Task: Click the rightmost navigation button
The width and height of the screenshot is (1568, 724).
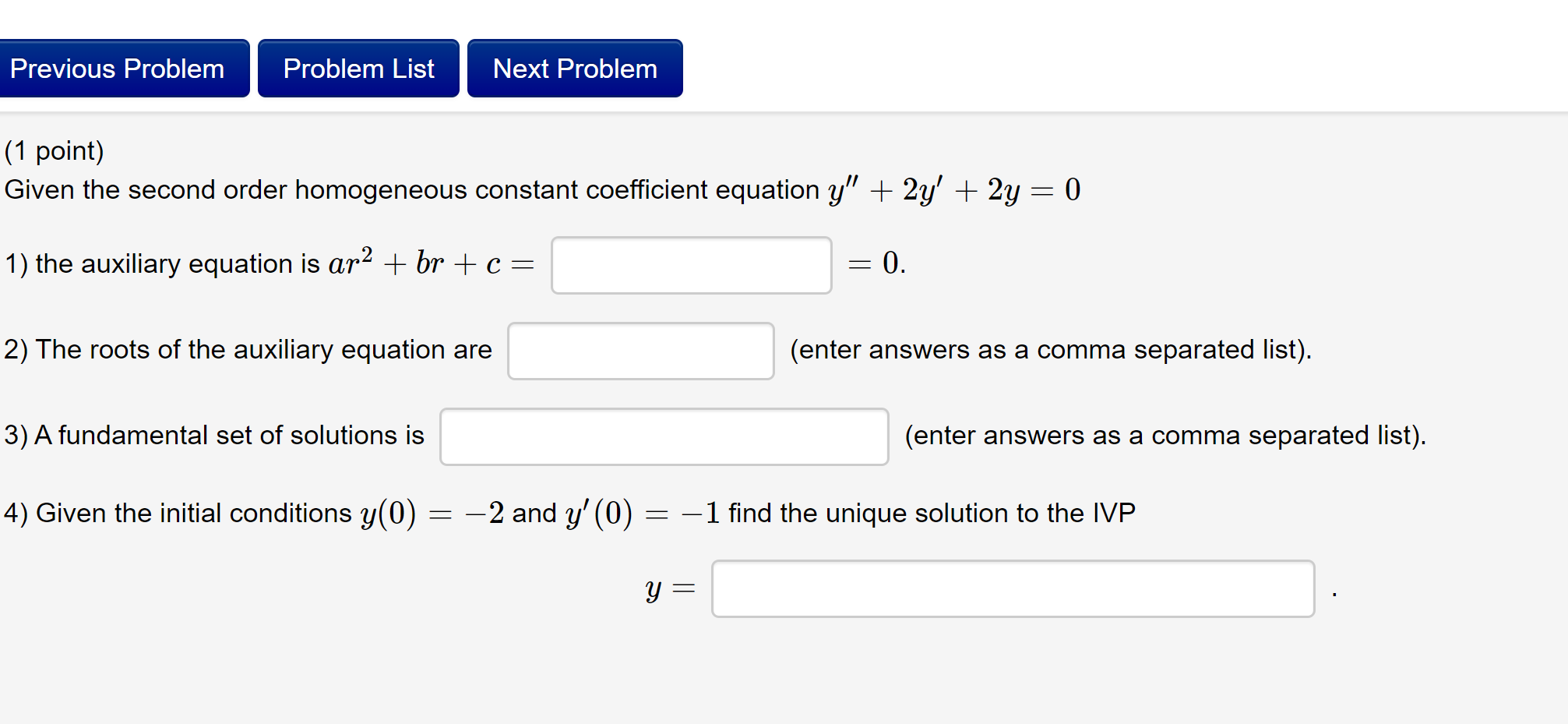Action: (x=574, y=69)
